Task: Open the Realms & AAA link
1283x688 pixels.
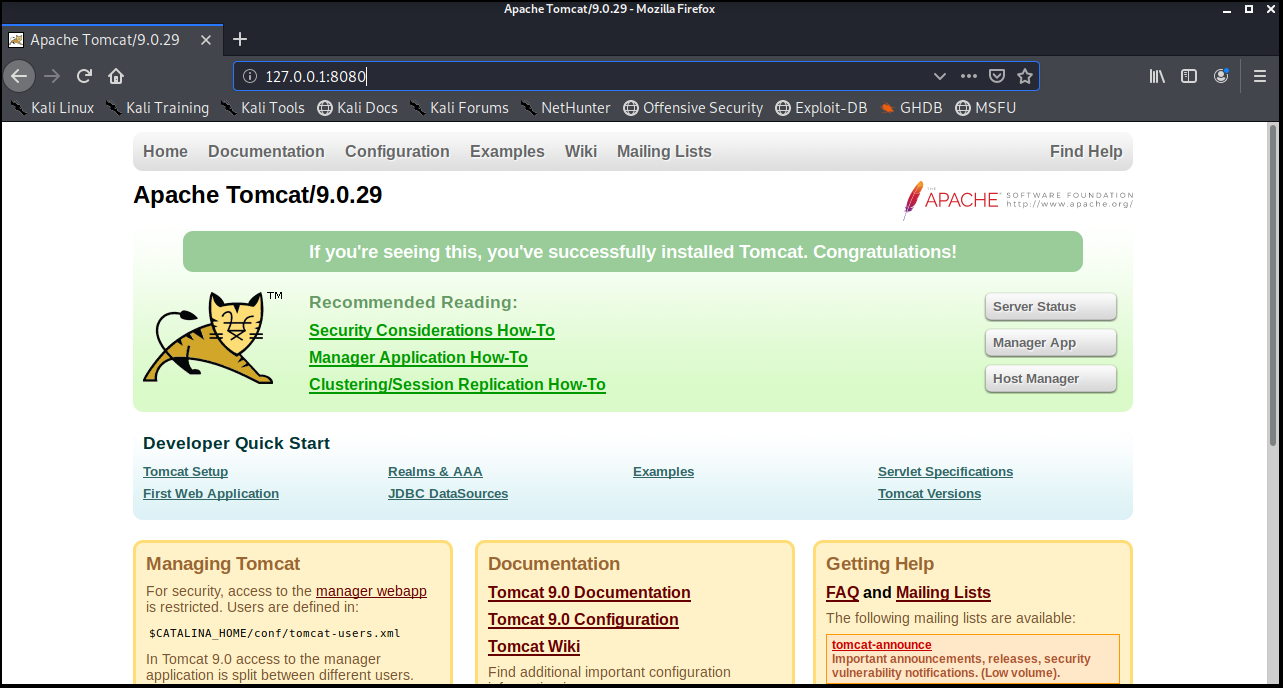Action: (435, 472)
